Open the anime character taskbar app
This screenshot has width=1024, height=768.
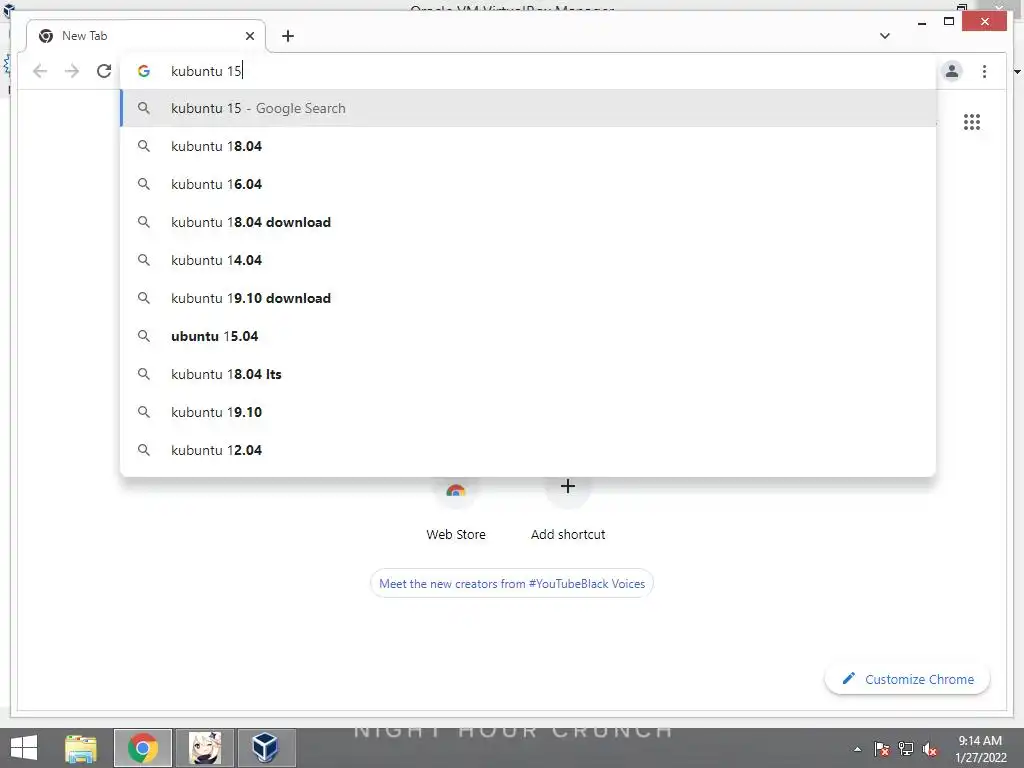coord(205,748)
